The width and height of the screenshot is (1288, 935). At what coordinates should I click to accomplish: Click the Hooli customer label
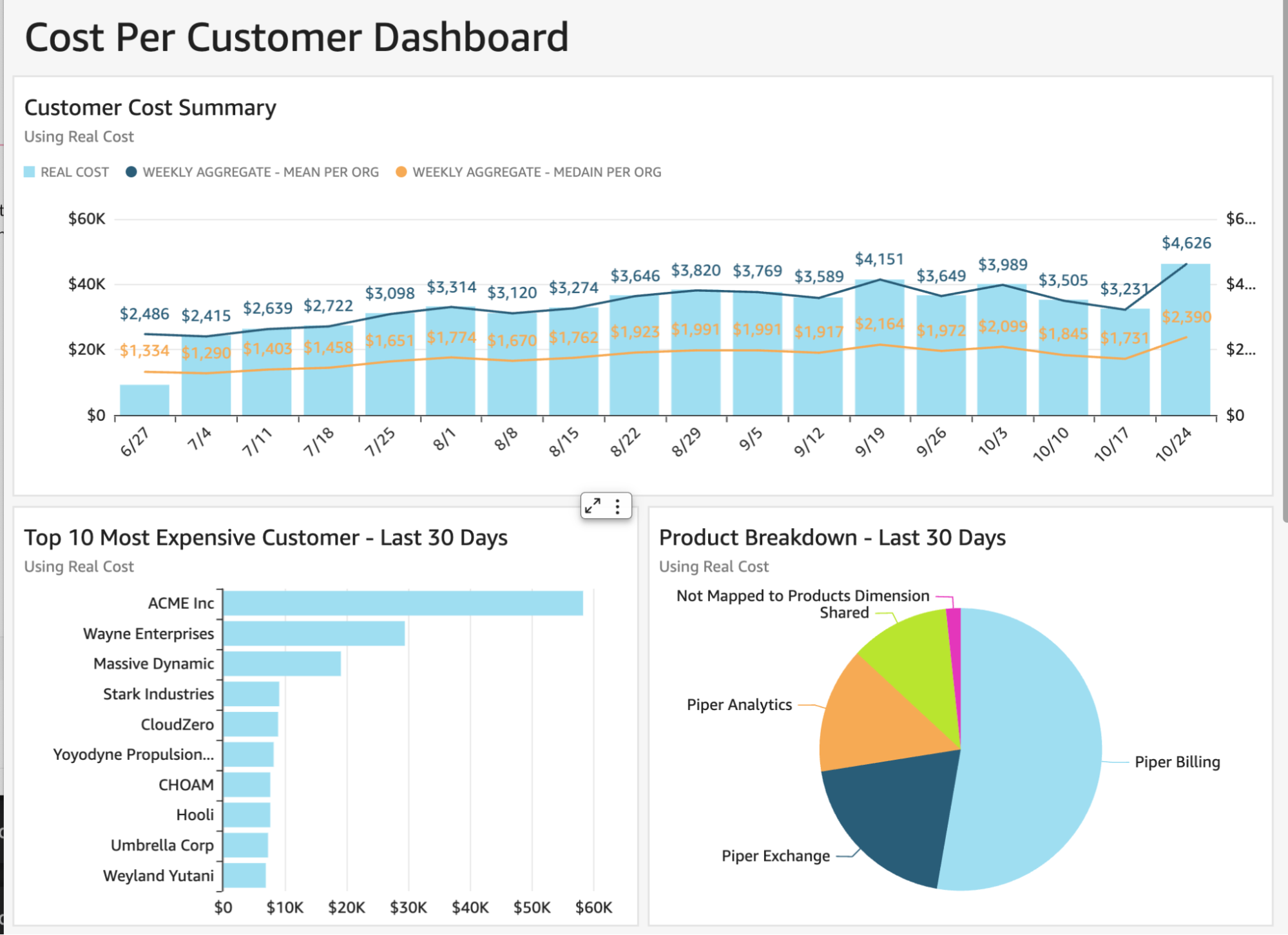click(195, 815)
